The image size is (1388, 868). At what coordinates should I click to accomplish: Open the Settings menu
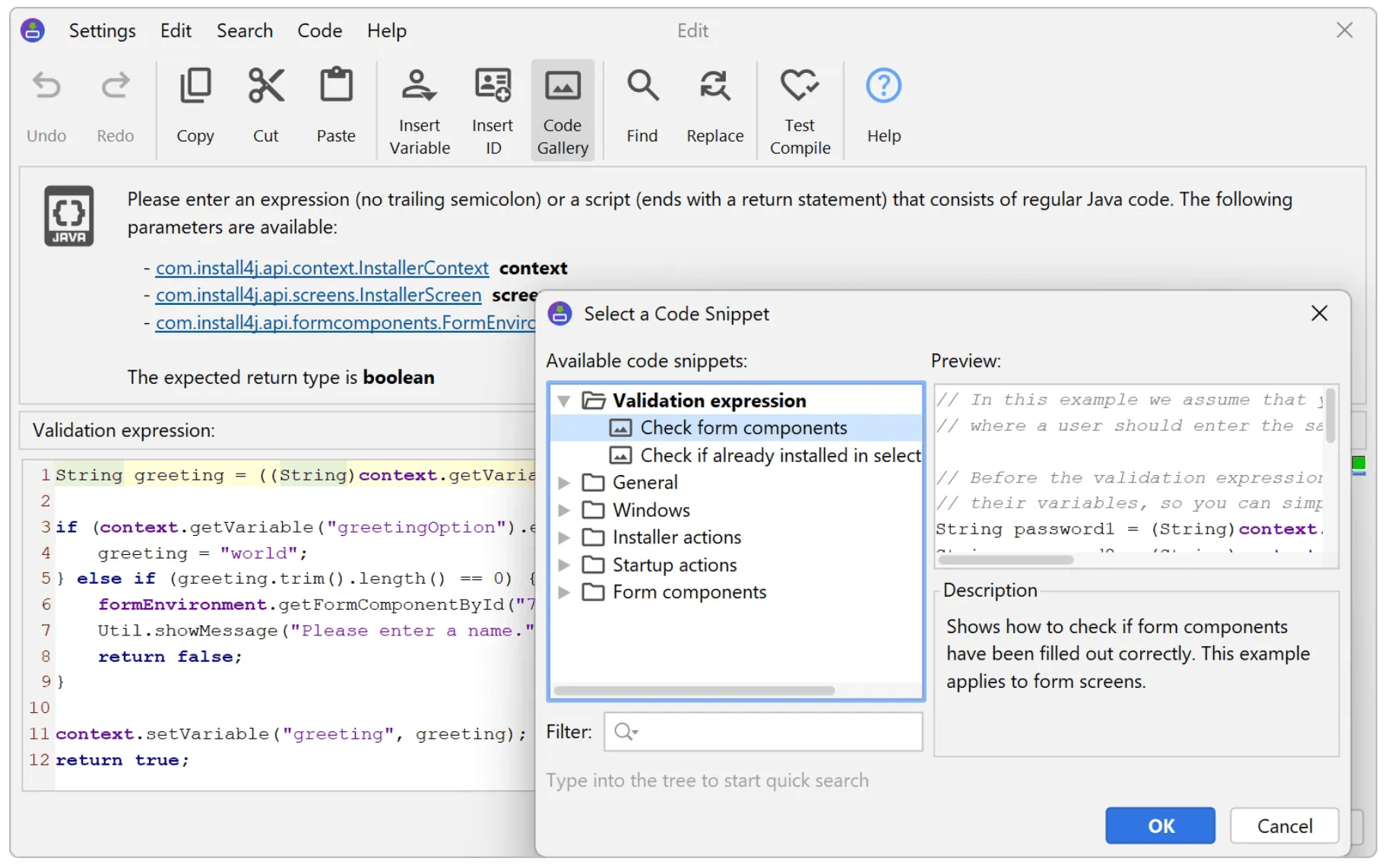(103, 30)
